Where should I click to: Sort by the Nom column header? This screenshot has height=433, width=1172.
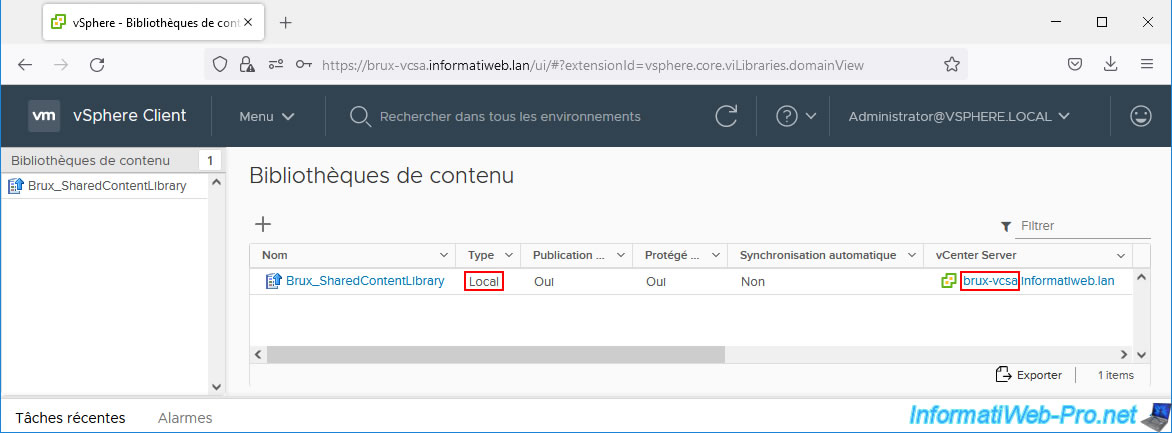click(x=275, y=256)
